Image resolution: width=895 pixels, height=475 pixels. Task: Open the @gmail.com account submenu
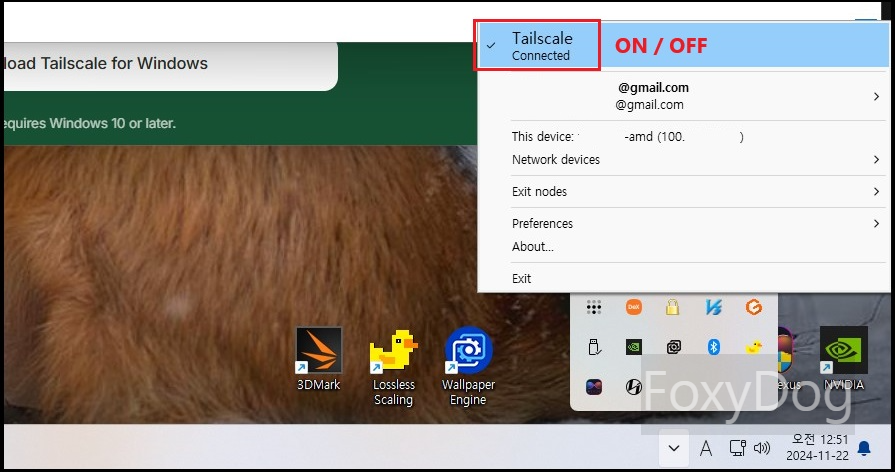[x=683, y=96]
